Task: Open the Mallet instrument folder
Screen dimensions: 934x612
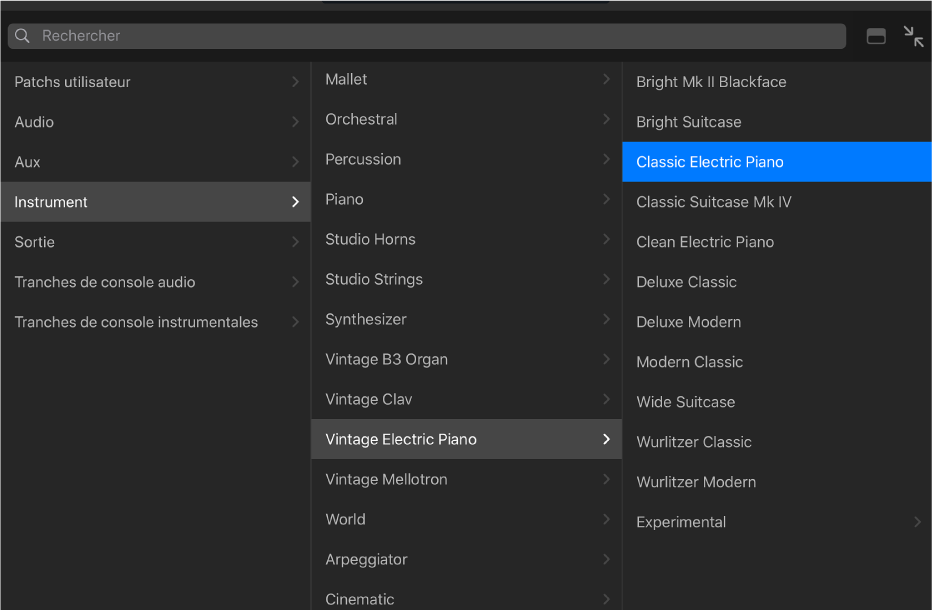Action: tap(467, 79)
